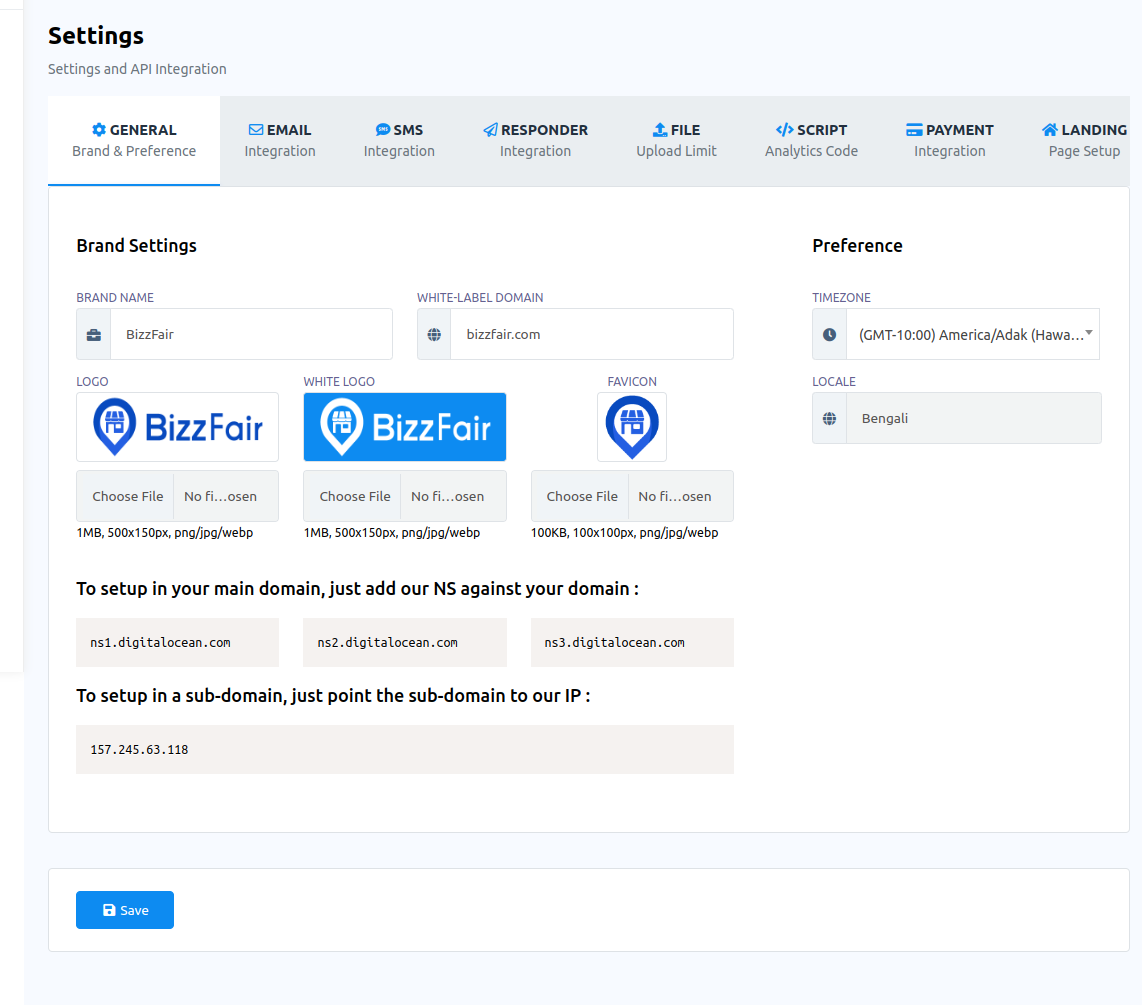Click the Brand Settings heading
This screenshot has height=1005, width=1142.
[137, 245]
